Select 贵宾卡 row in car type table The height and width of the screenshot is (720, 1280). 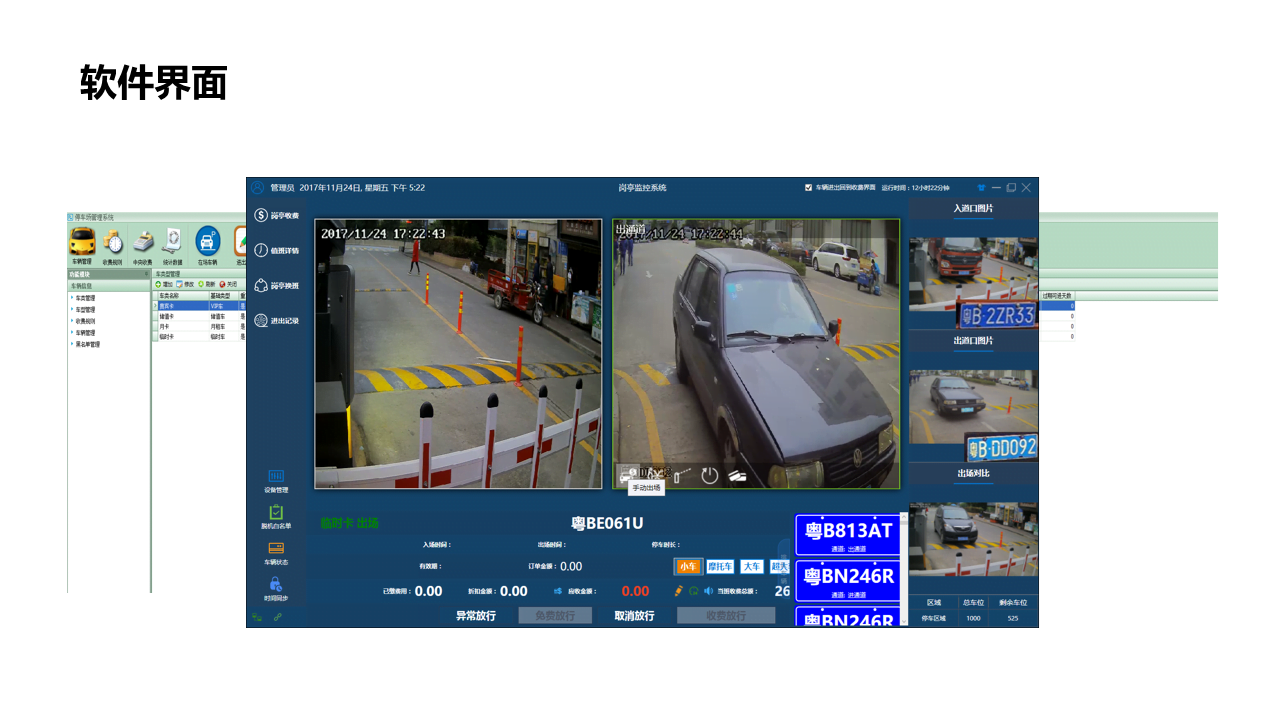click(x=199, y=306)
